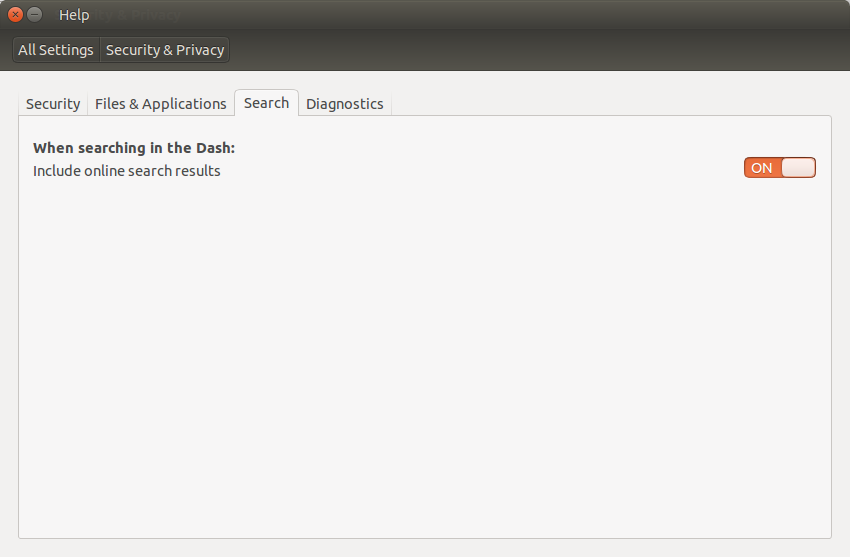The image size is (850, 557).
Task: Open the Help menu
Action: coord(74,15)
